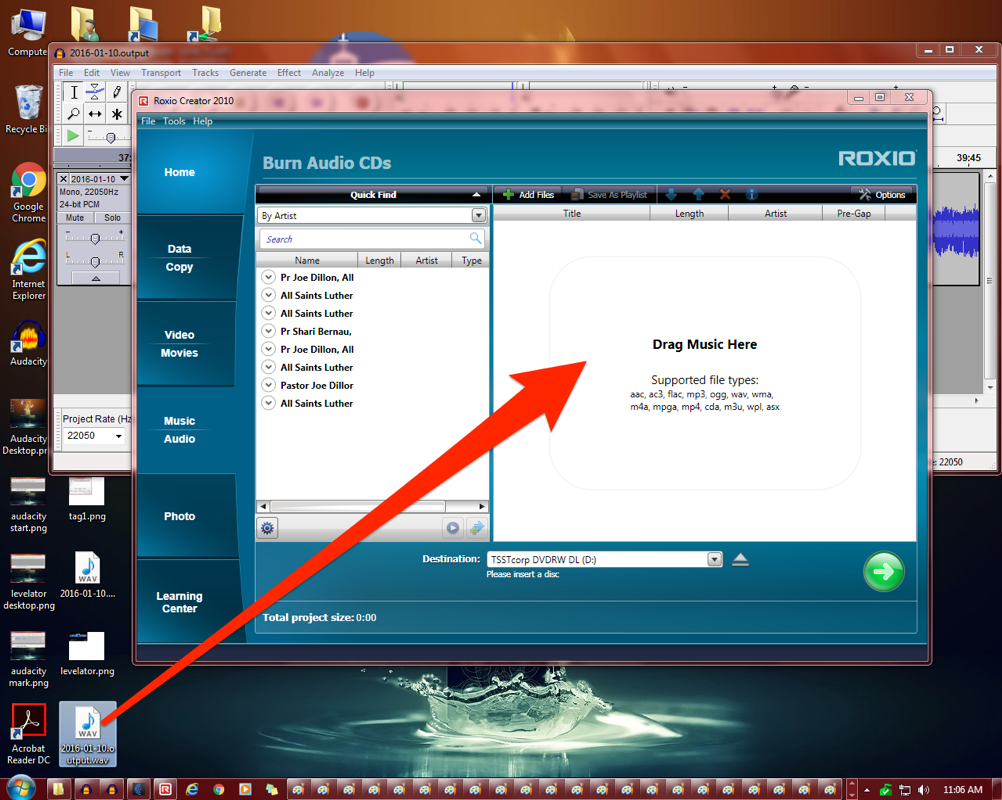Toggle Solo on the Audacity track
The width and height of the screenshot is (1002, 800).
112,218
